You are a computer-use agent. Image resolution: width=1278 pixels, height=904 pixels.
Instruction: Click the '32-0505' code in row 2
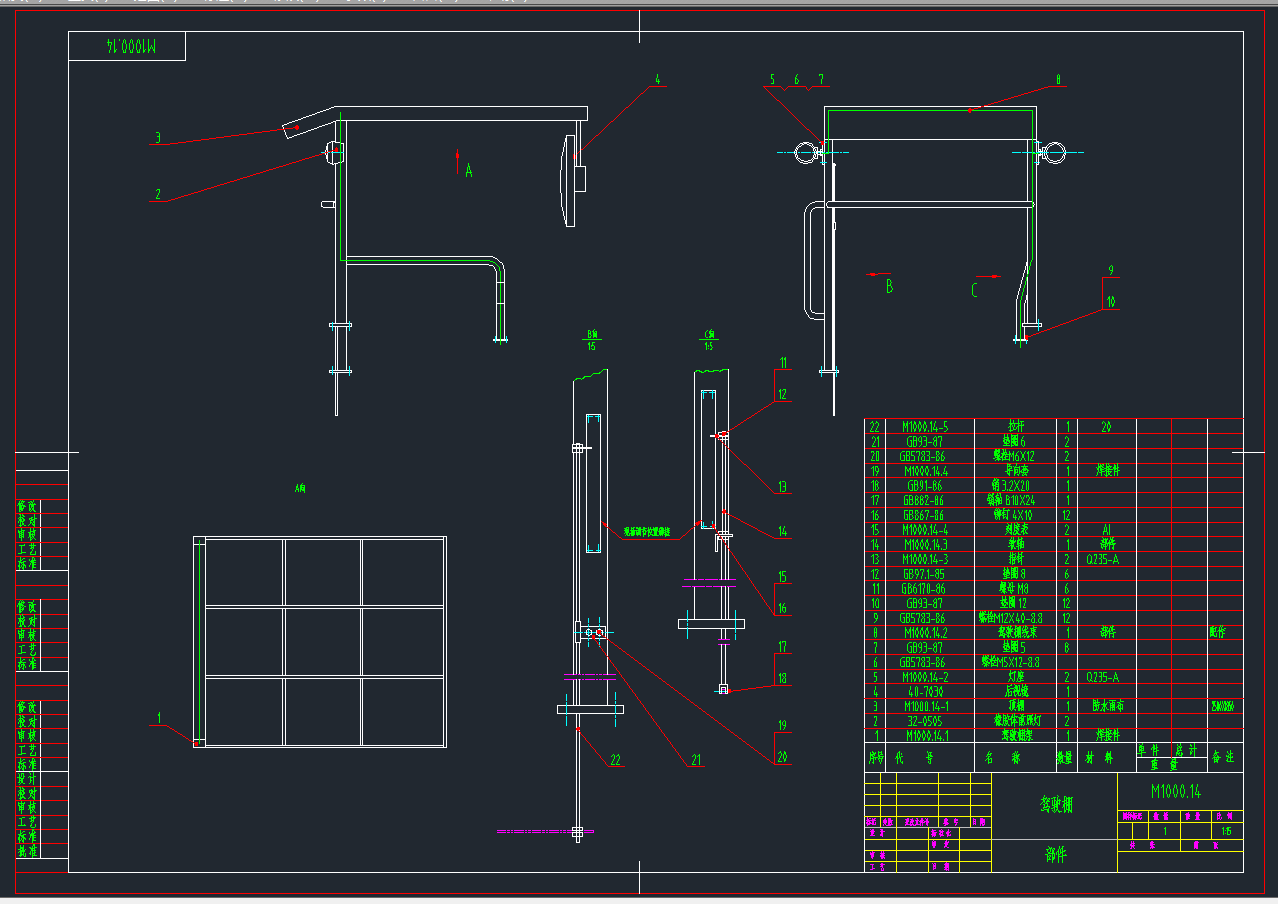point(925,721)
